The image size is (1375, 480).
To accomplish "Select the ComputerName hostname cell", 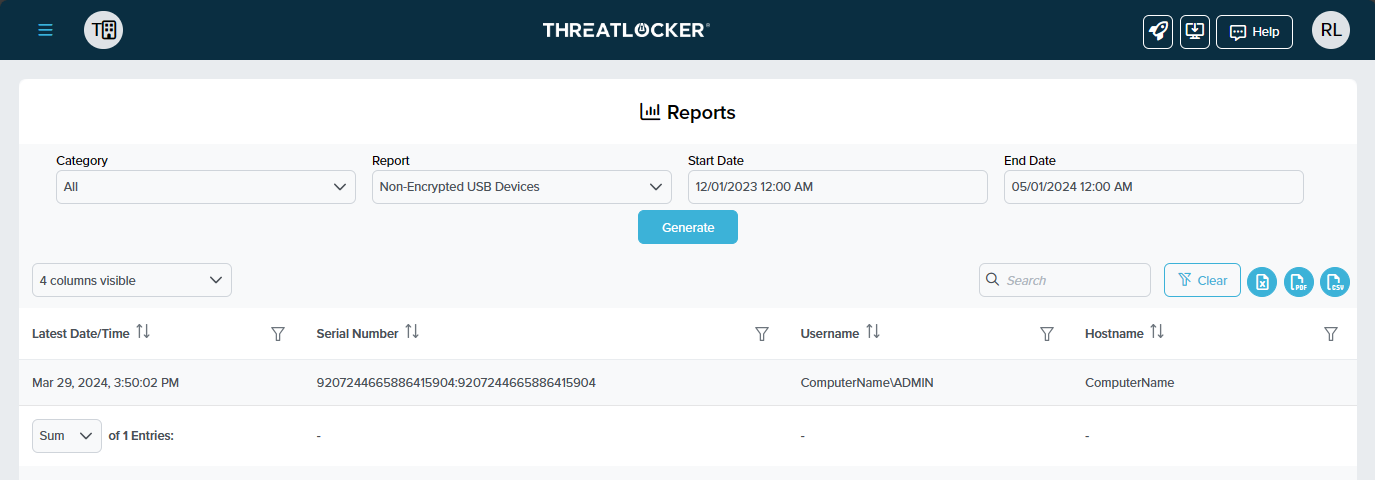I will (x=1129, y=383).
